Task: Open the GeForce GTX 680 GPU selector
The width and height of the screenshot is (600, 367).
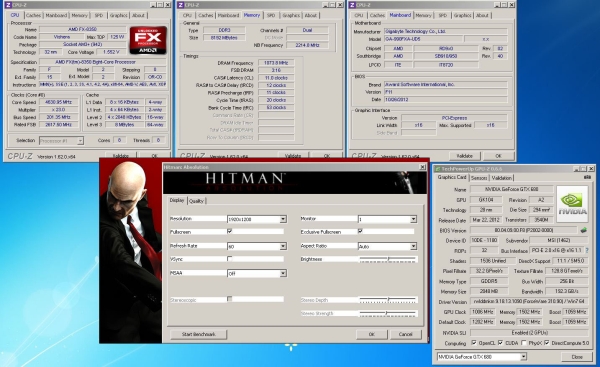Action: [482, 357]
